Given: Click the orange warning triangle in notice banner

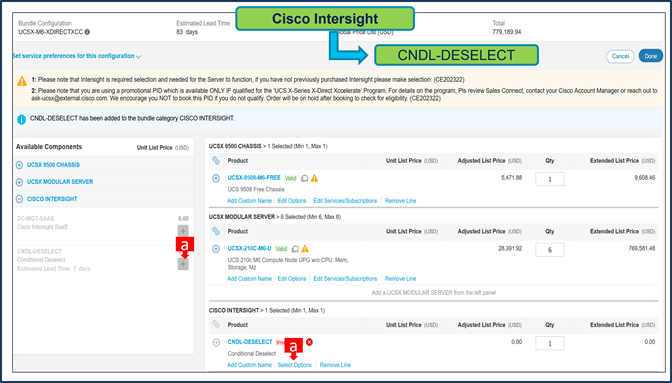Looking at the screenshot, I should click(x=22, y=81).
